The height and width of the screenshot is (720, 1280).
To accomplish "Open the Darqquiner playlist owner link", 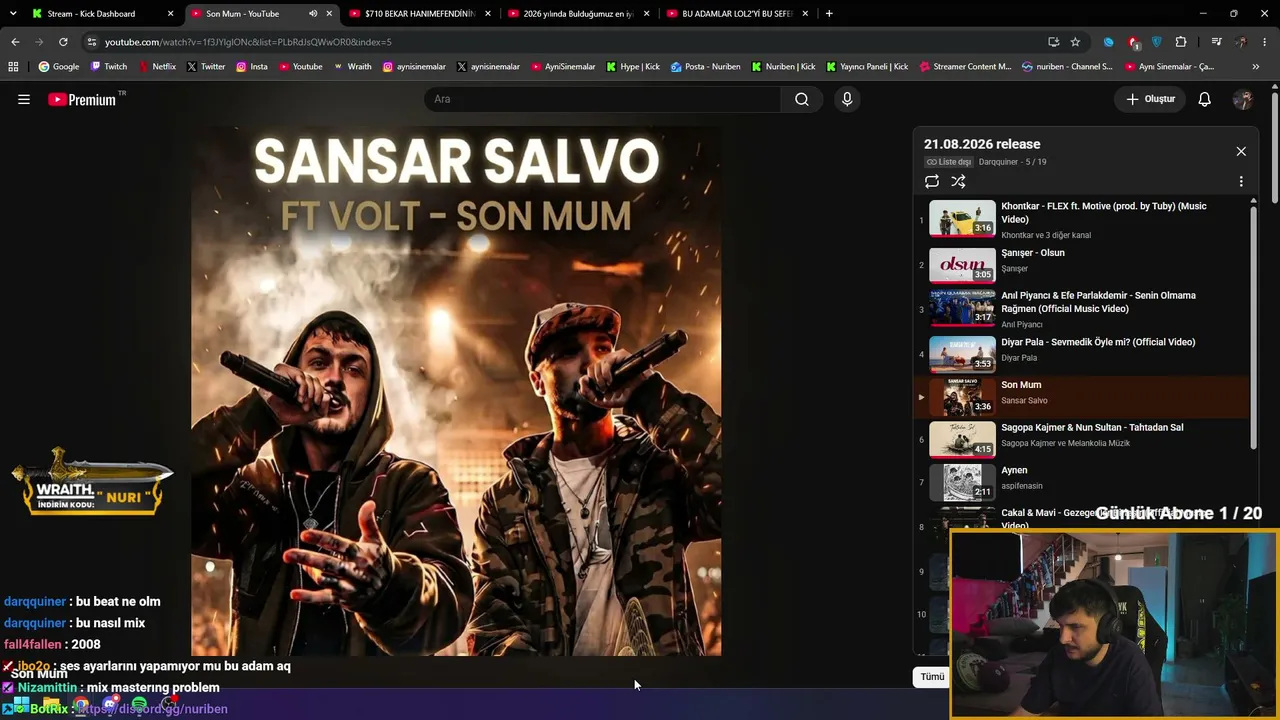I will pyautogui.click(x=998, y=162).
